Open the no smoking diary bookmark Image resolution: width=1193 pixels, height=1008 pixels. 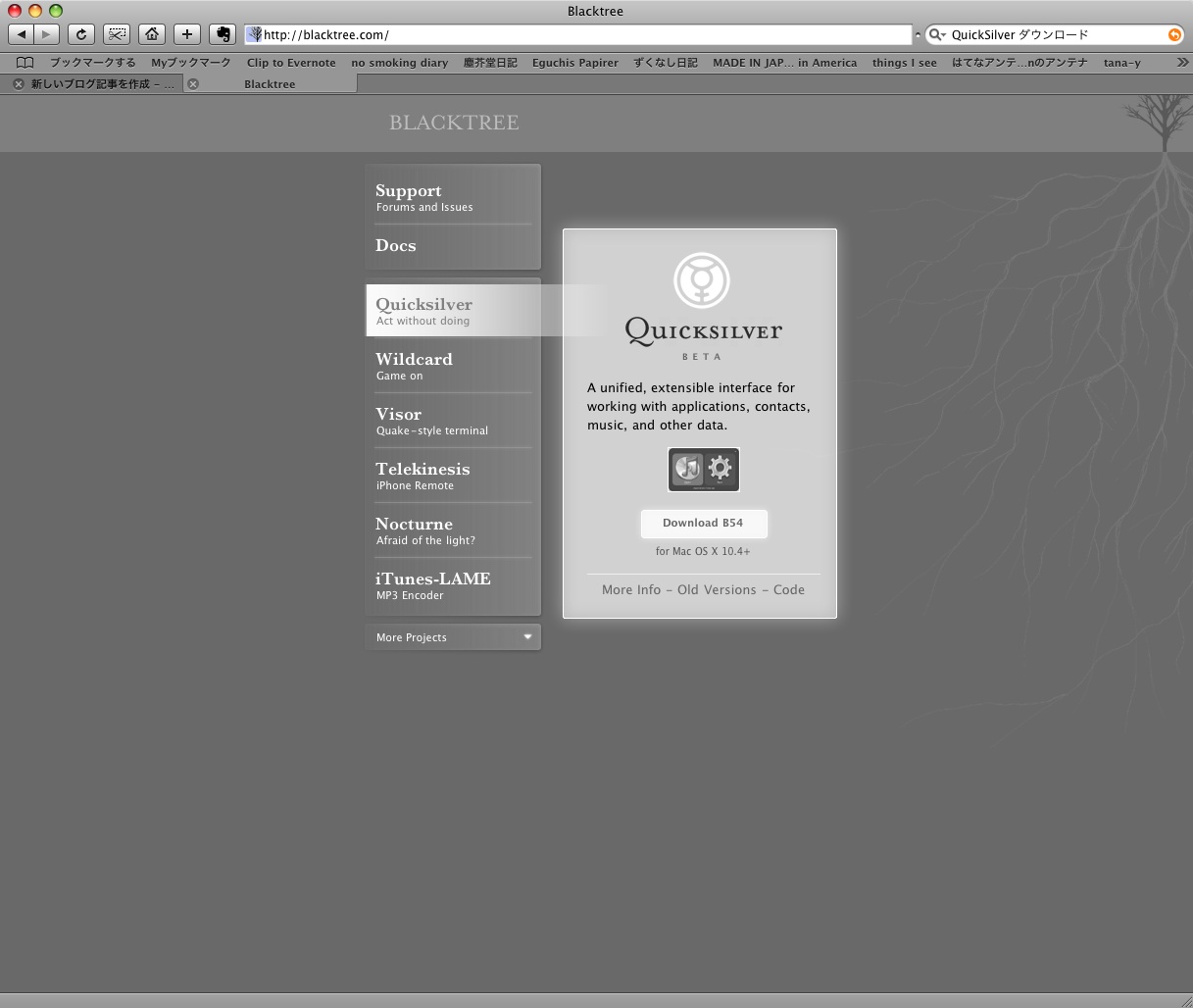click(400, 62)
